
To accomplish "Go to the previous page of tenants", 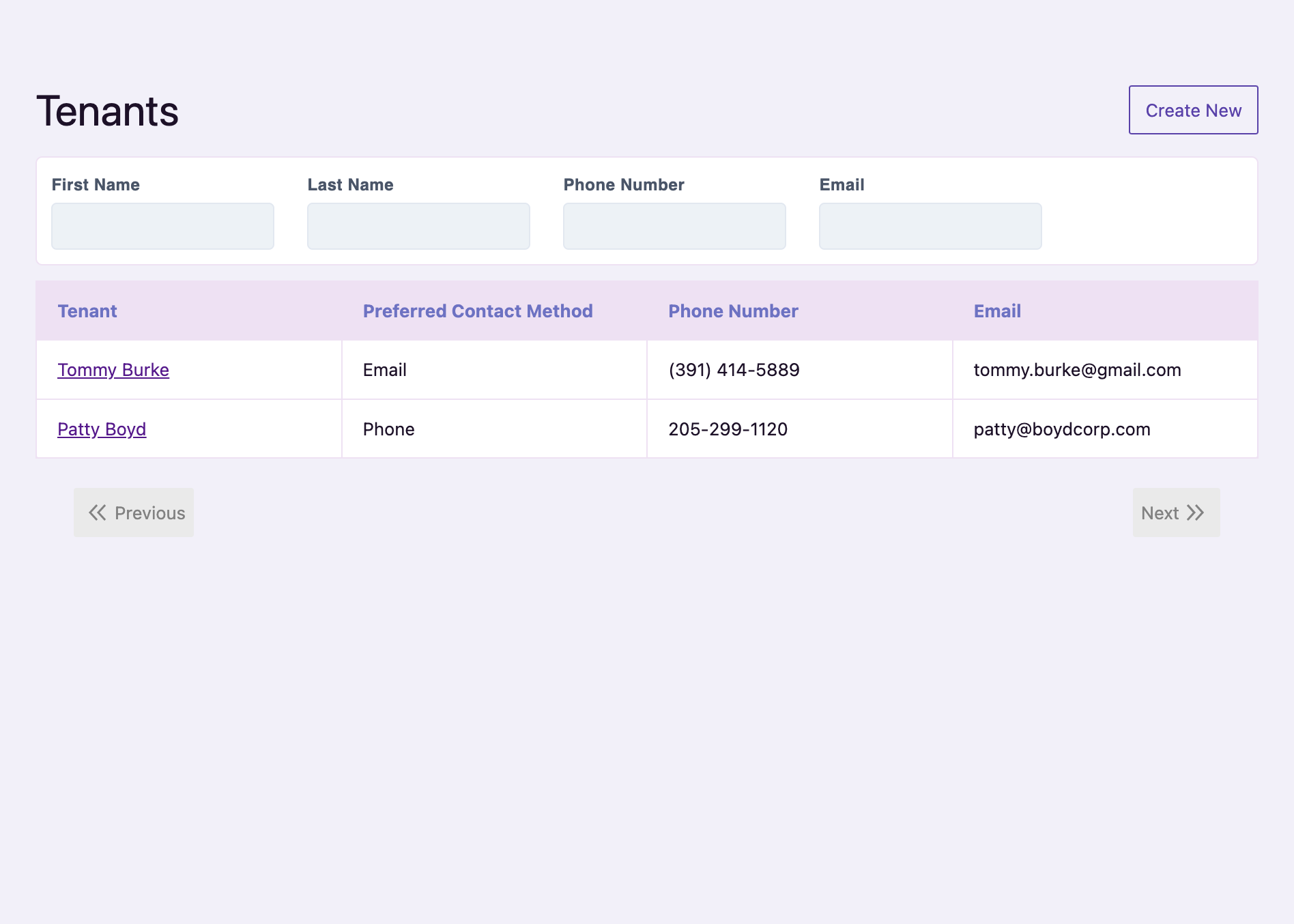I will click(133, 512).
